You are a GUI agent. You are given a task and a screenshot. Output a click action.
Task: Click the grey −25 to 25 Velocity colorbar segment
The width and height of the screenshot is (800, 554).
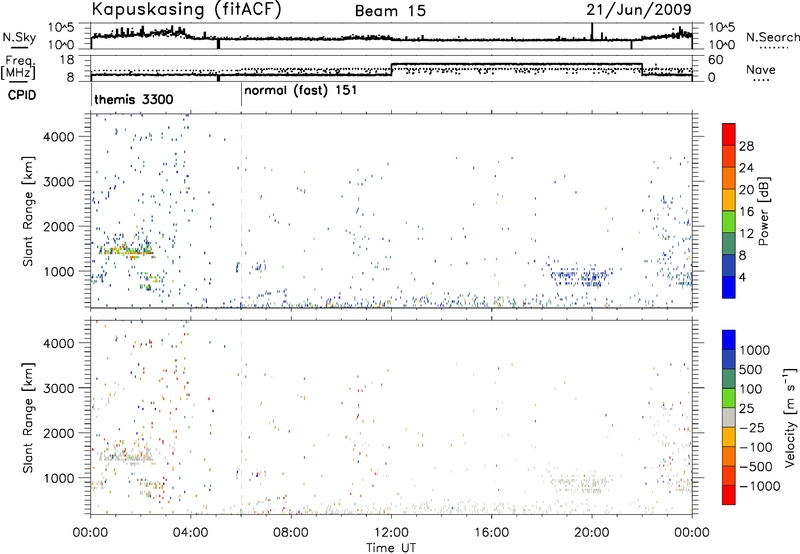729,417
